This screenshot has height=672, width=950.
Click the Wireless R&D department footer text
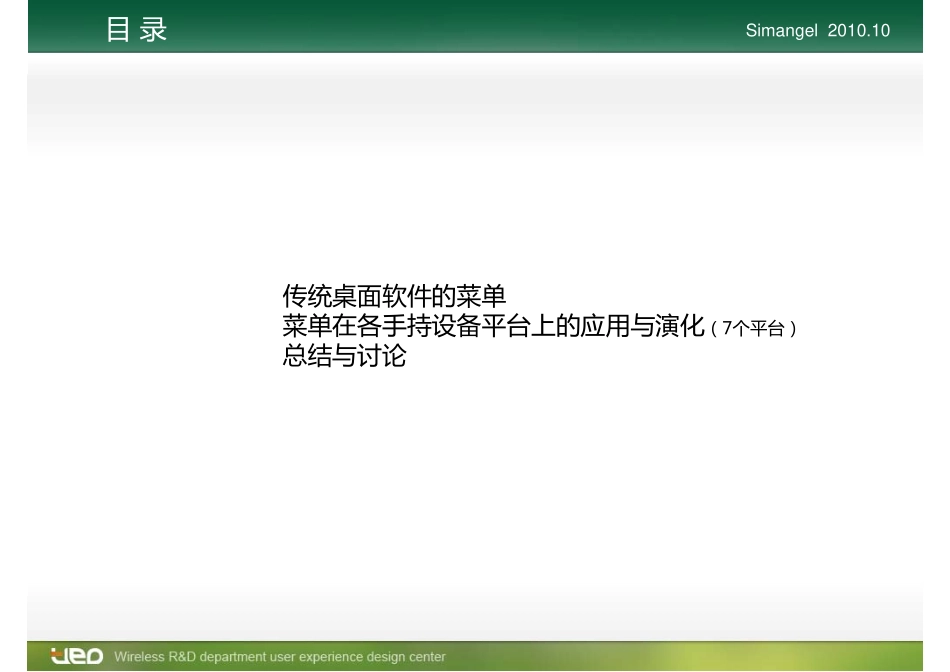click(280, 656)
